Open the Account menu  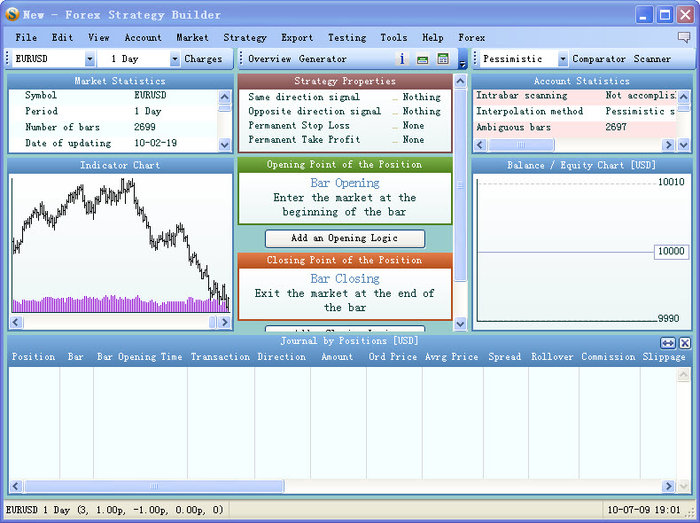143,37
